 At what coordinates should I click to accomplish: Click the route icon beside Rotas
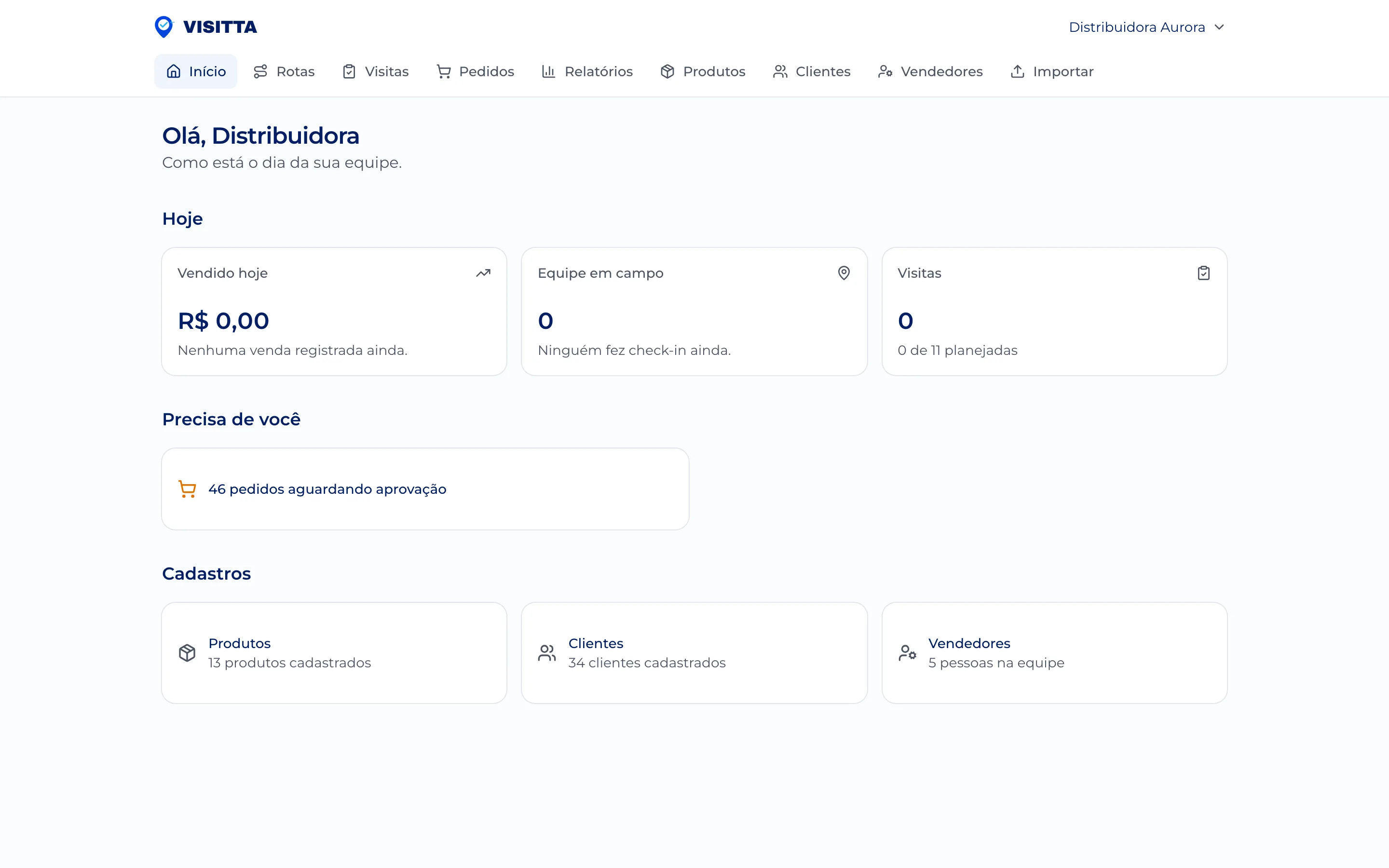(260, 71)
